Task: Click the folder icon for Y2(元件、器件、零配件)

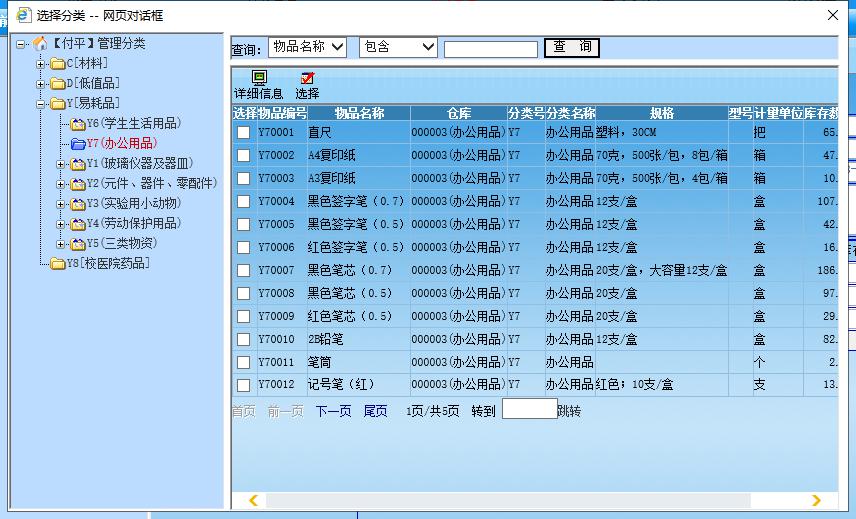Action: tap(78, 184)
